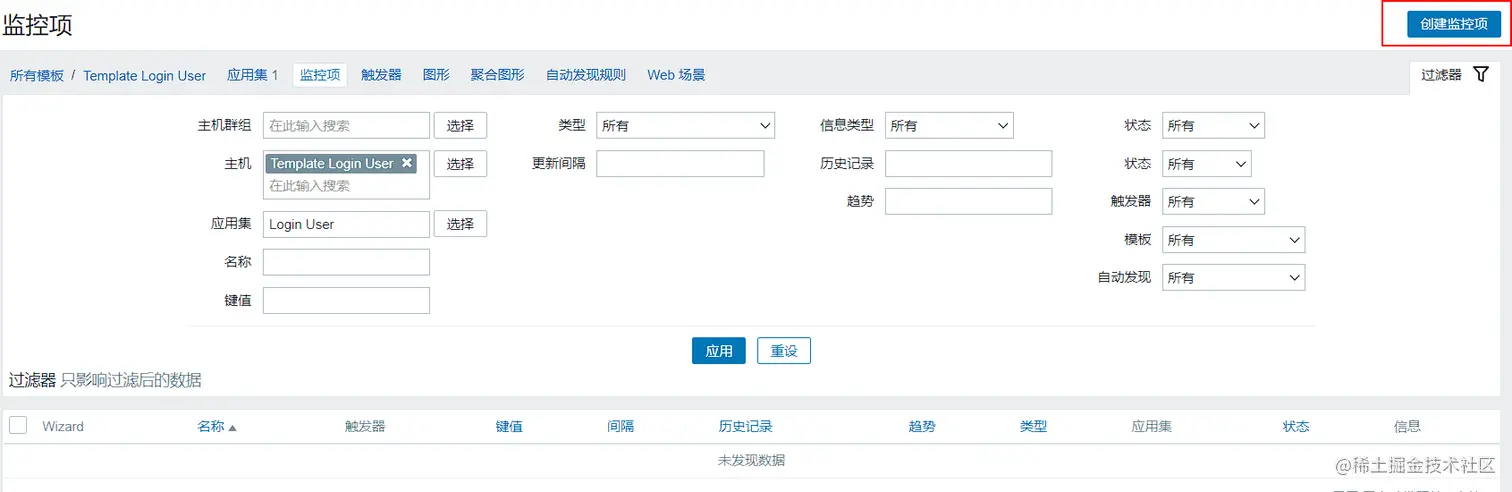Click the Wizard column header
Image resolution: width=1512 pixels, height=492 pixels.
point(63,426)
